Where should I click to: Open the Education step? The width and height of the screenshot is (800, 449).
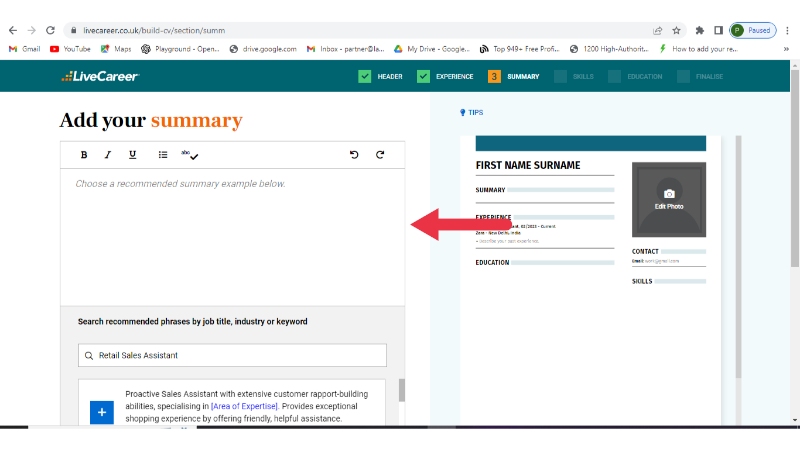point(634,76)
